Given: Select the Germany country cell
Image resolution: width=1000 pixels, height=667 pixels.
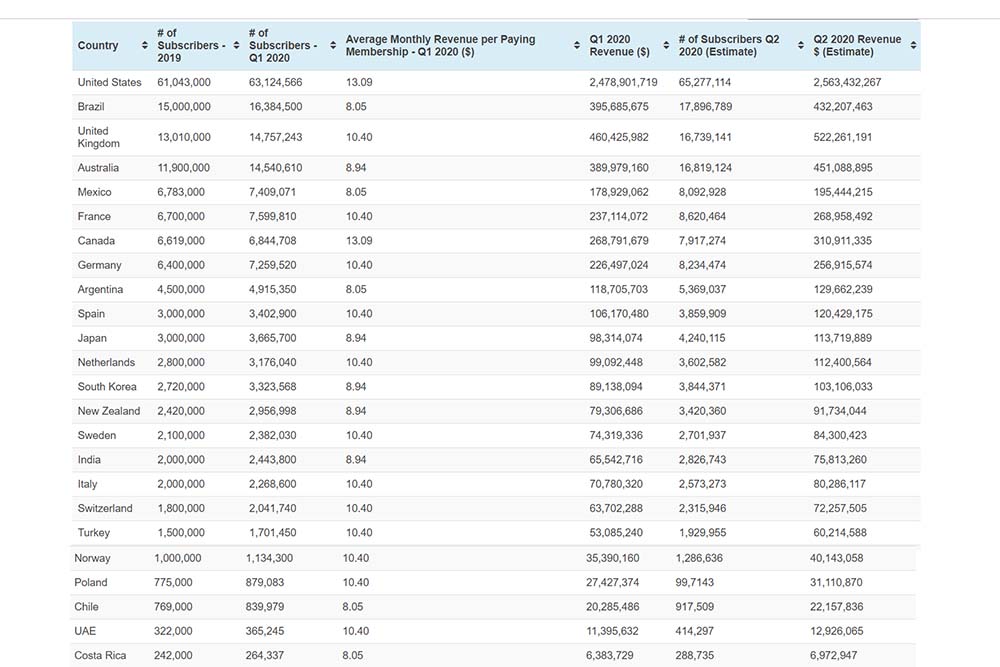Looking at the screenshot, I should (99, 265).
